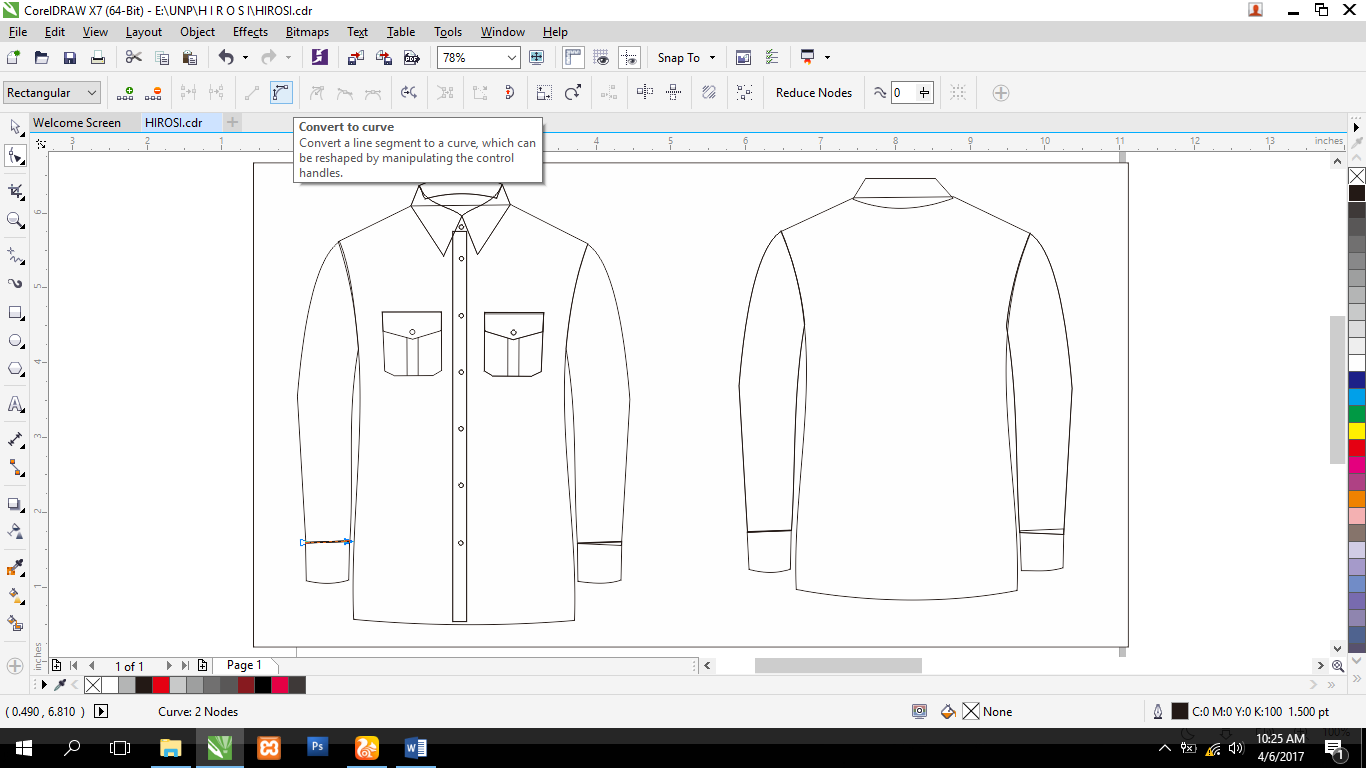Select the Ellipse tool
Viewport: 1366px width, 768px height.
pyautogui.click(x=15, y=341)
